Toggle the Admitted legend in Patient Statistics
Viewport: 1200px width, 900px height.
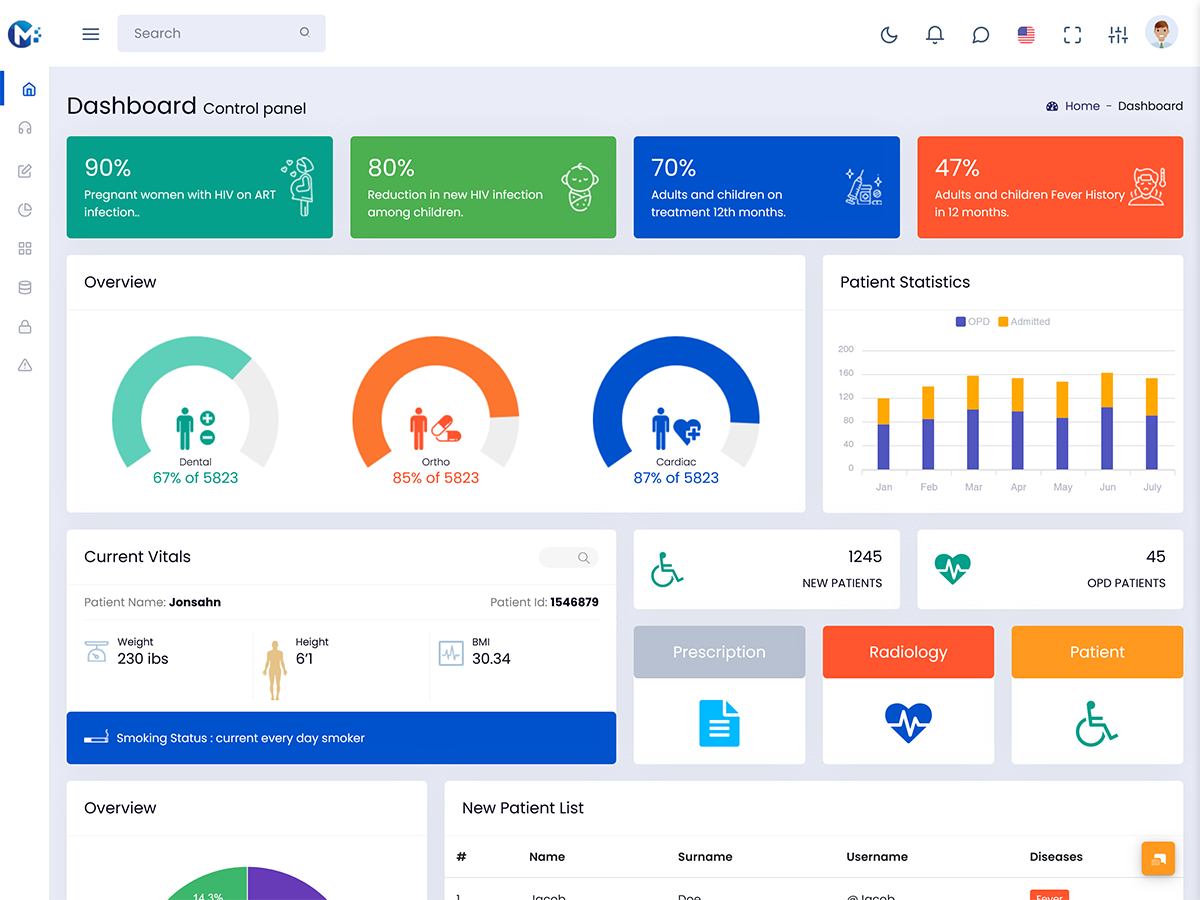[1024, 322]
